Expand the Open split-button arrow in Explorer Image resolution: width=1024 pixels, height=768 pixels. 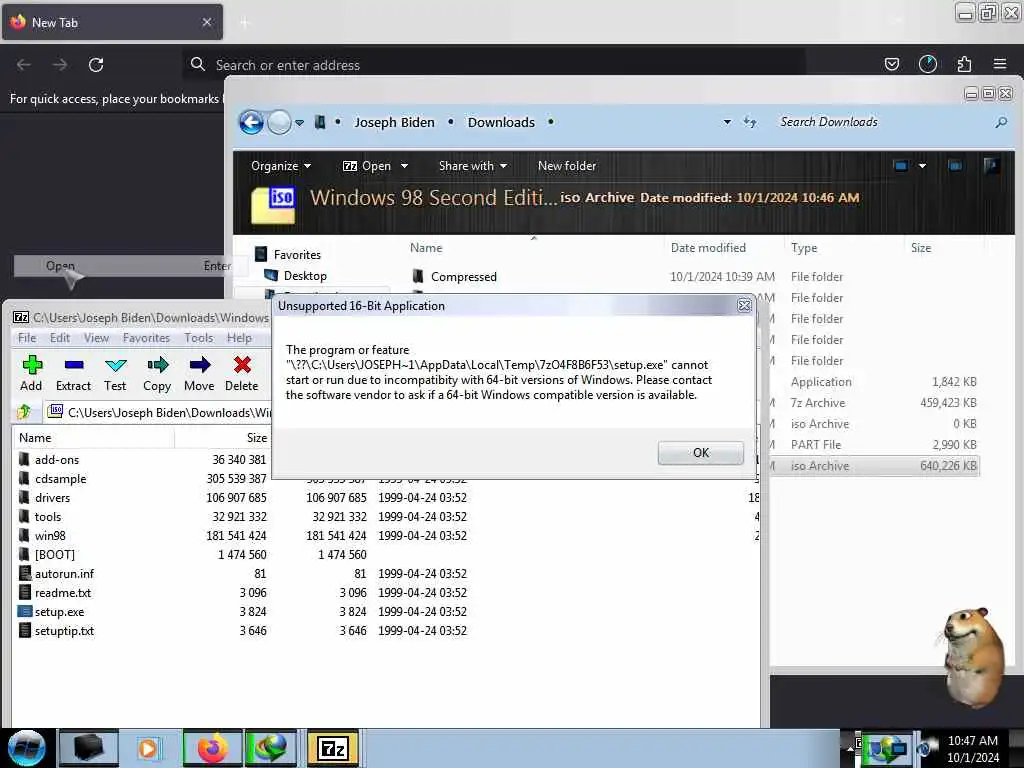tap(404, 166)
